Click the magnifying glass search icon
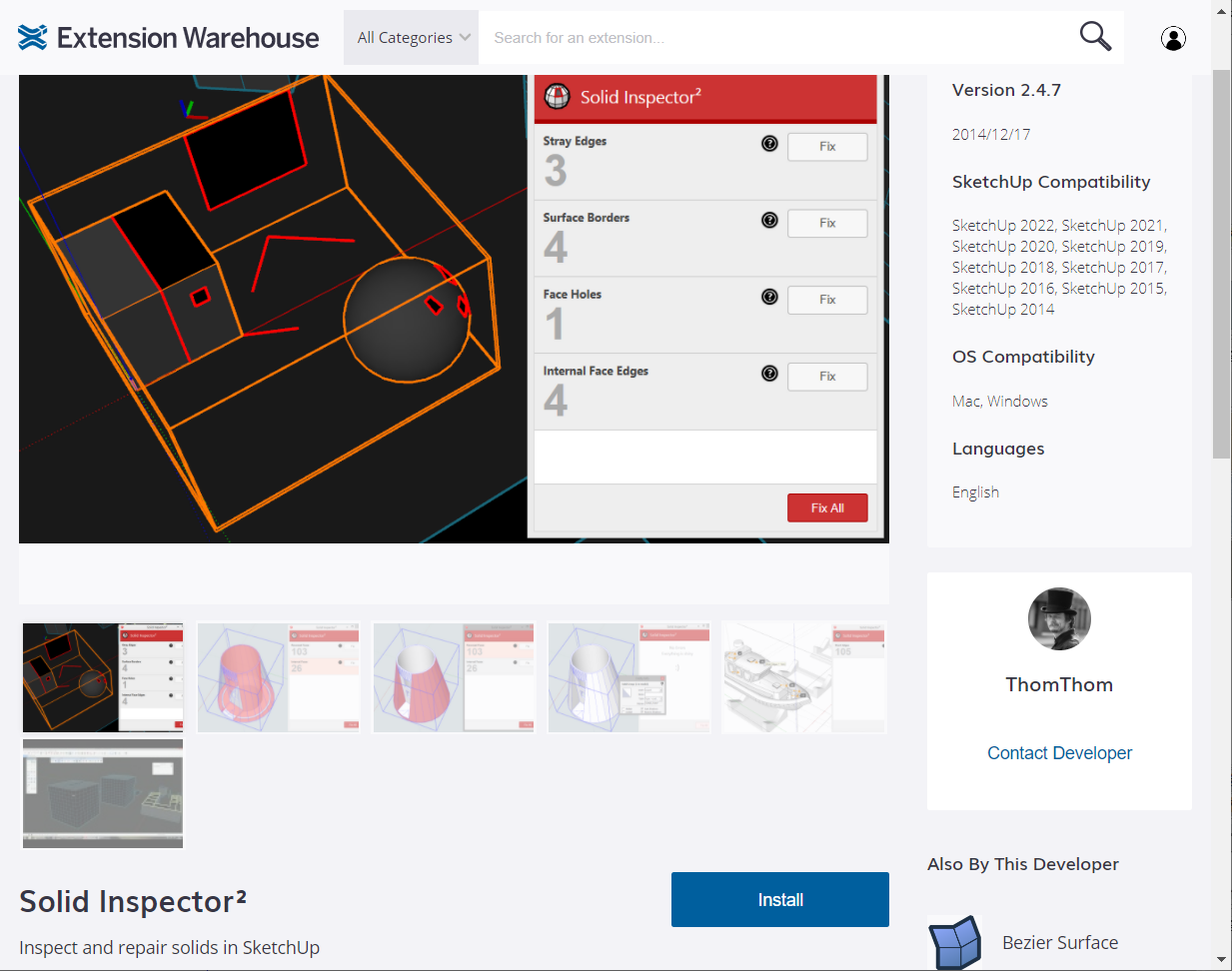 coord(1095,37)
